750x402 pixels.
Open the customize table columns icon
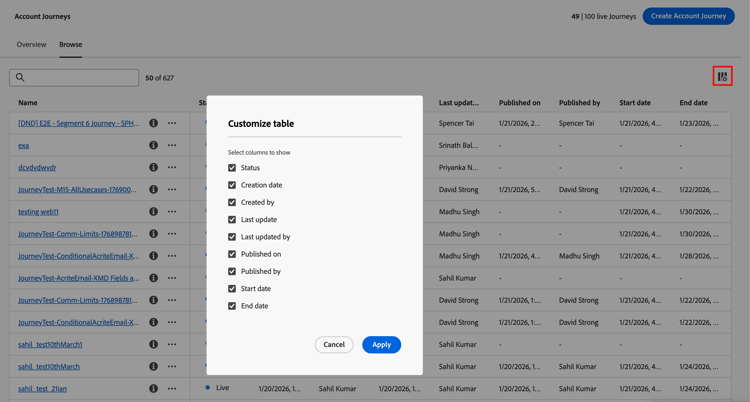[x=722, y=77]
